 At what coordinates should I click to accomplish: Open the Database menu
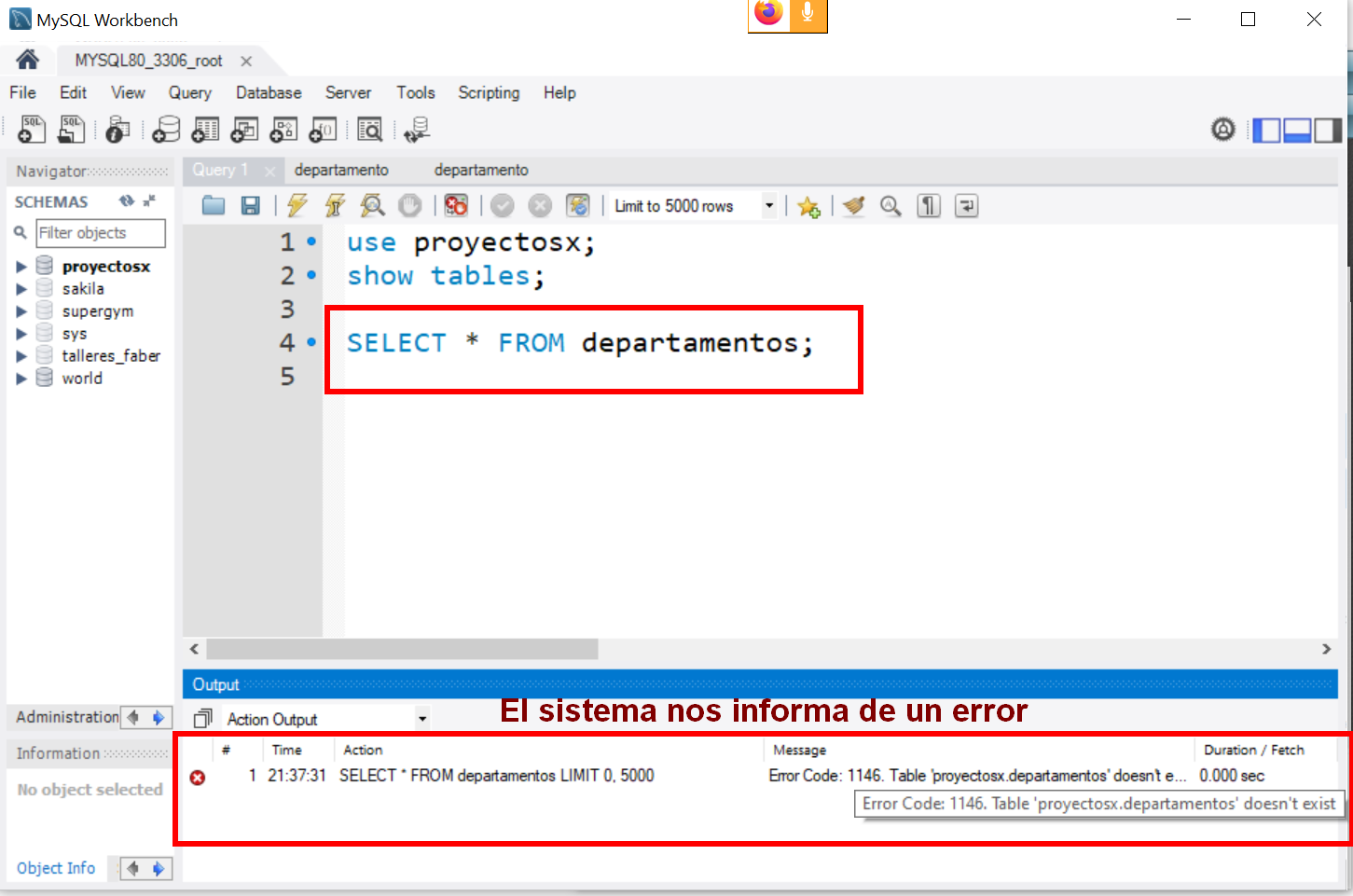269,92
